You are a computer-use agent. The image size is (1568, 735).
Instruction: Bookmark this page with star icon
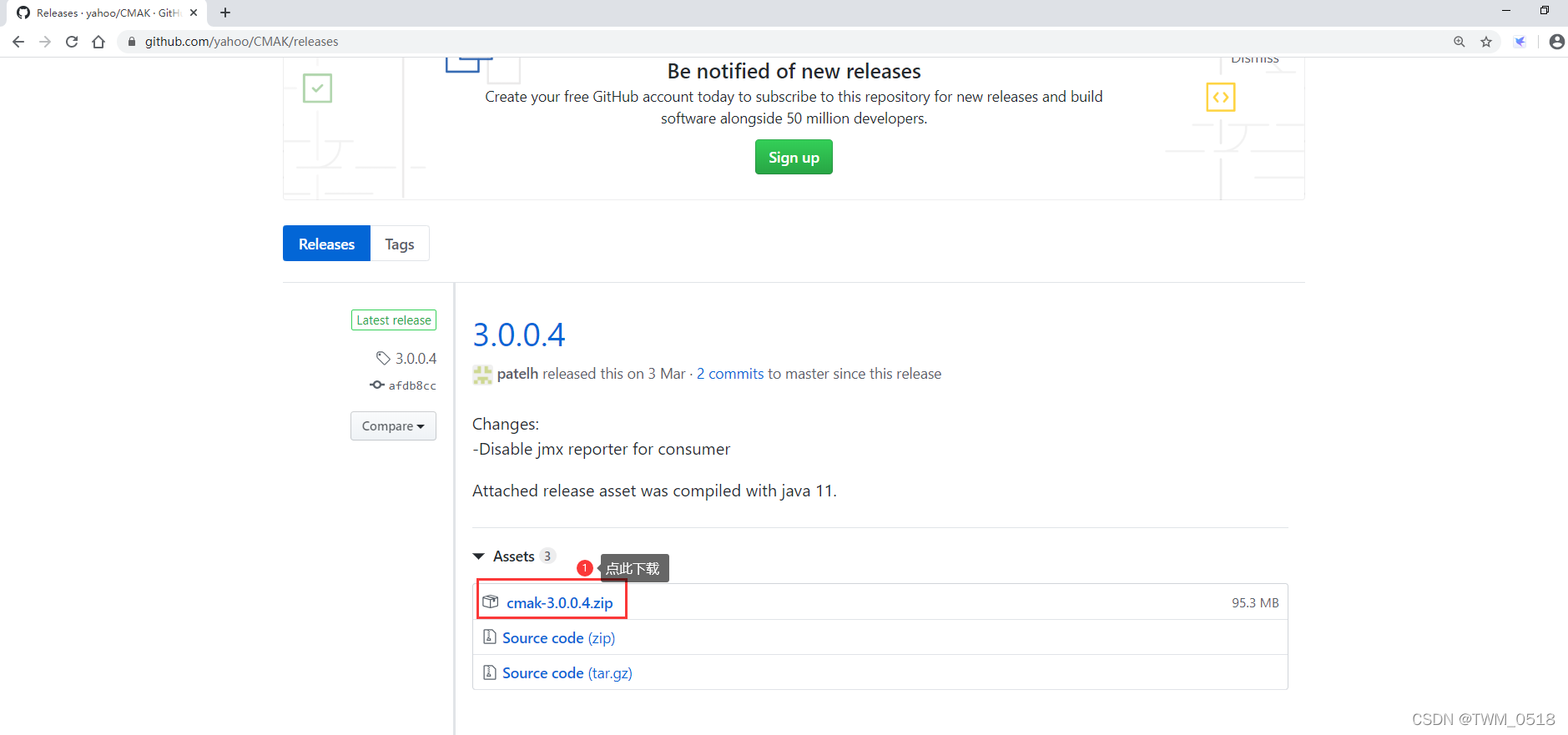point(1486,42)
